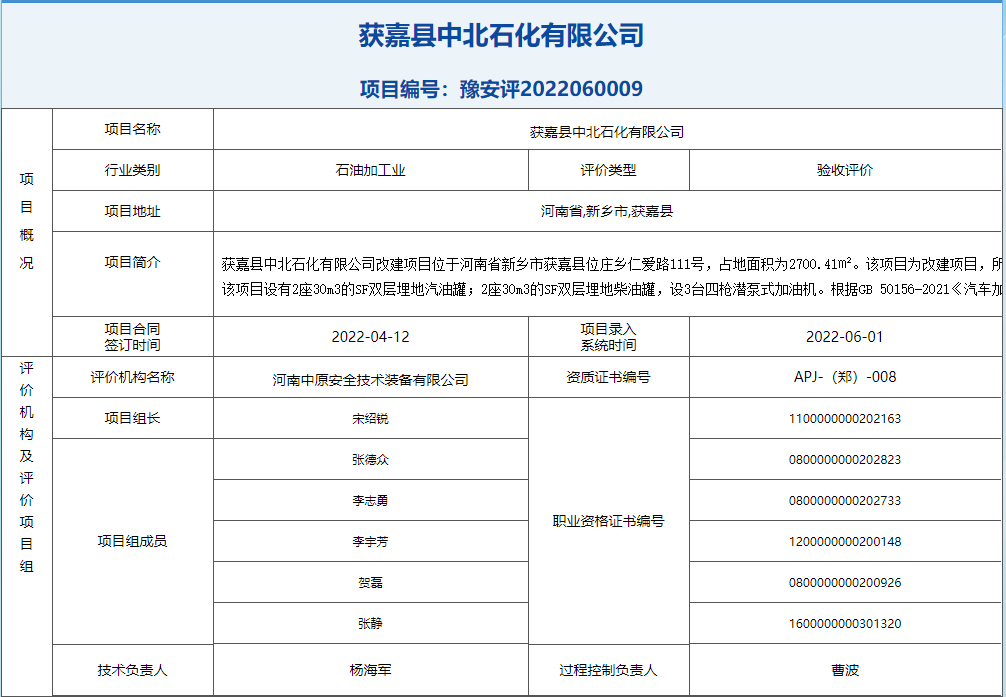Image resolution: width=1006 pixels, height=697 pixels.
Task: Select technical lead name 杨海军
Action: pyautogui.click(x=370, y=670)
